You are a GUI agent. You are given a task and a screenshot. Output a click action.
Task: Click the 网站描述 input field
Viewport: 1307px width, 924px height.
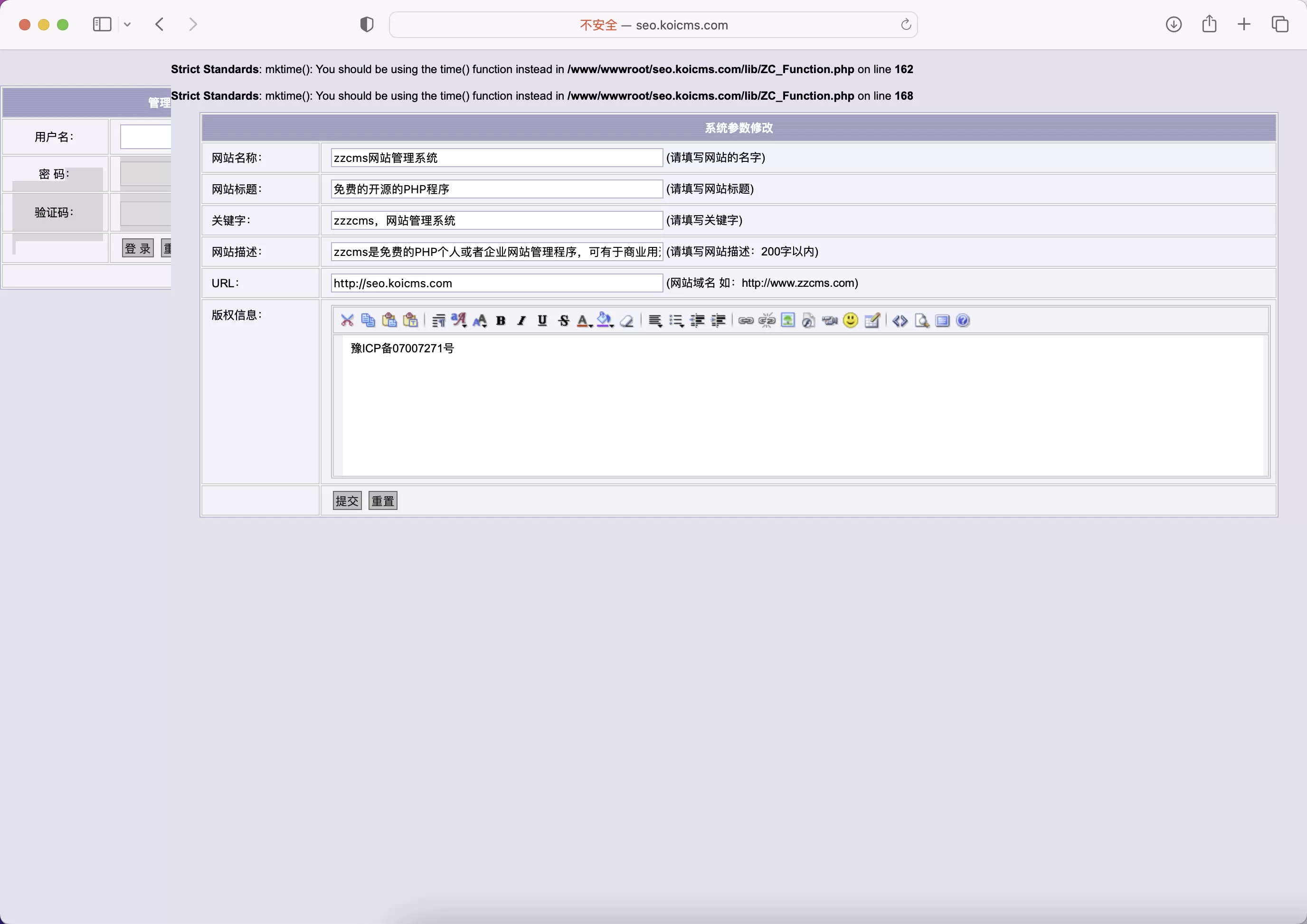[497, 252]
